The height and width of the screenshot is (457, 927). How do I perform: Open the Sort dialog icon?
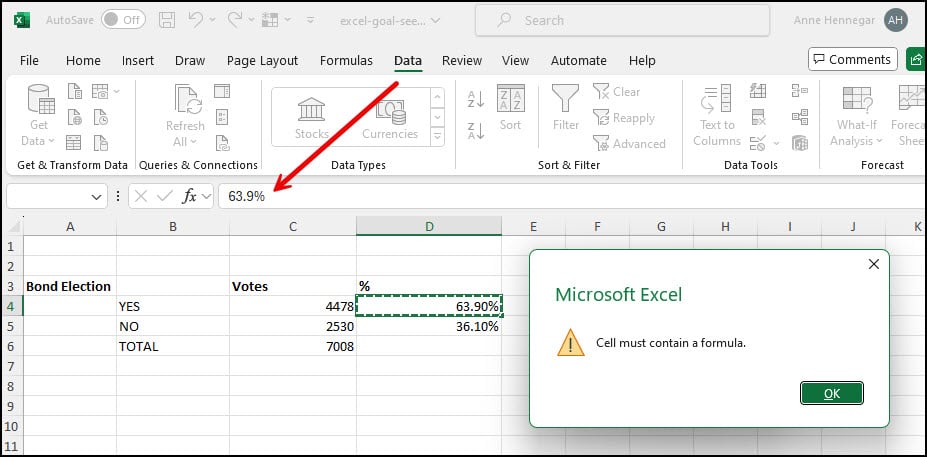(510, 98)
